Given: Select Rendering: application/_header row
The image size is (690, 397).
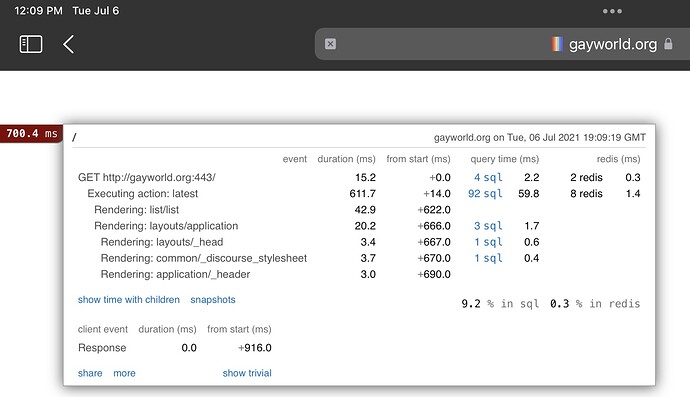Looking at the screenshot, I should (359, 274).
